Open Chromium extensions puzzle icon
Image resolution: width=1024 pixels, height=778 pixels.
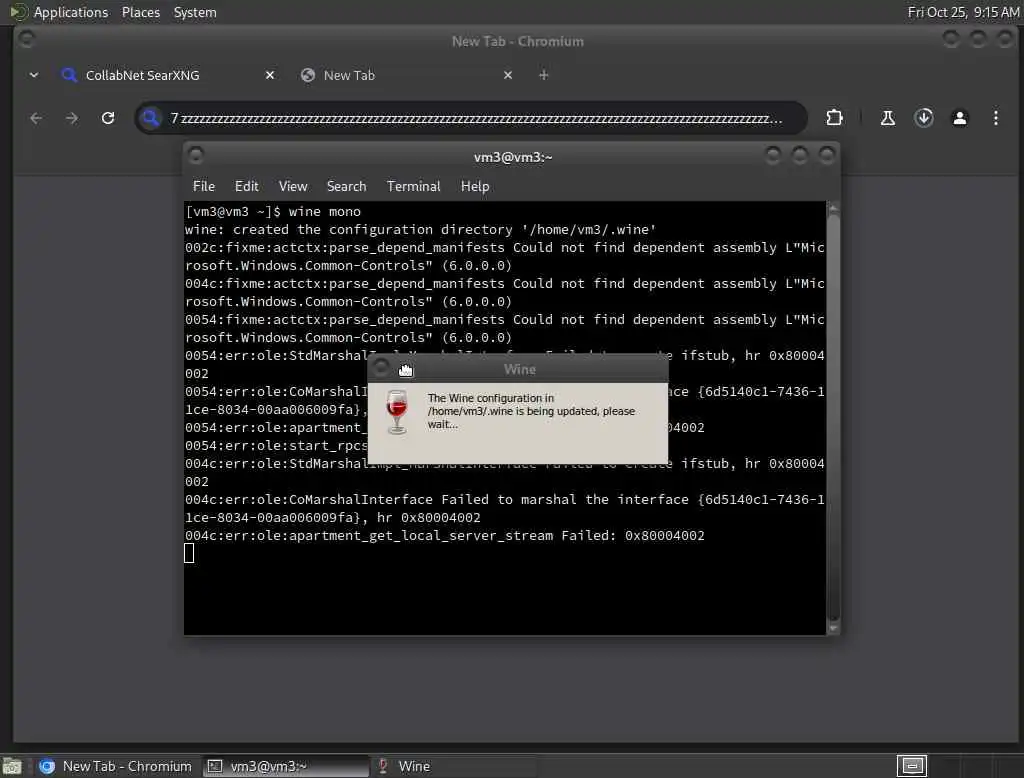pos(834,118)
